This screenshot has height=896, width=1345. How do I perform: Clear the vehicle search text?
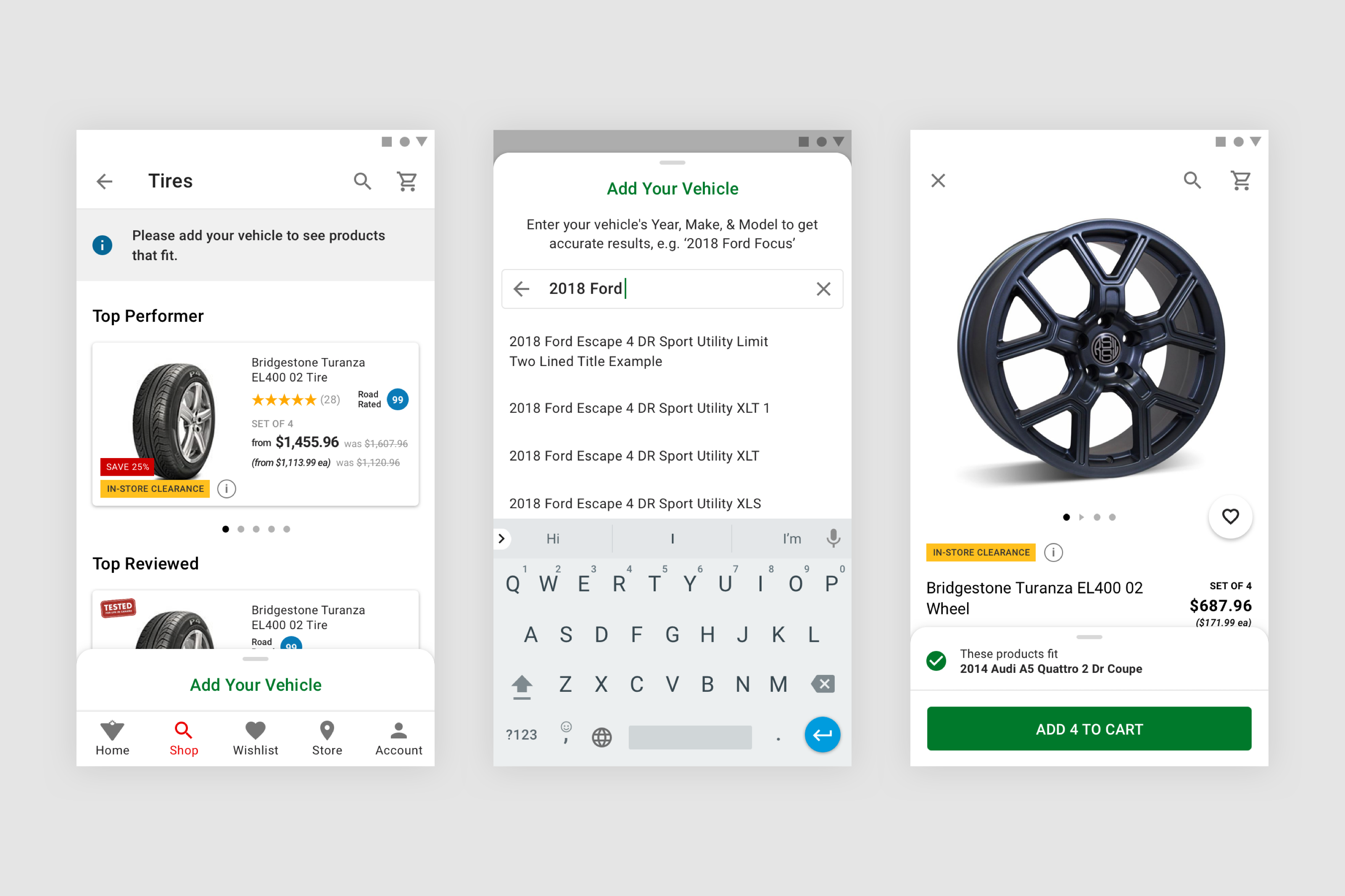(823, 289)
